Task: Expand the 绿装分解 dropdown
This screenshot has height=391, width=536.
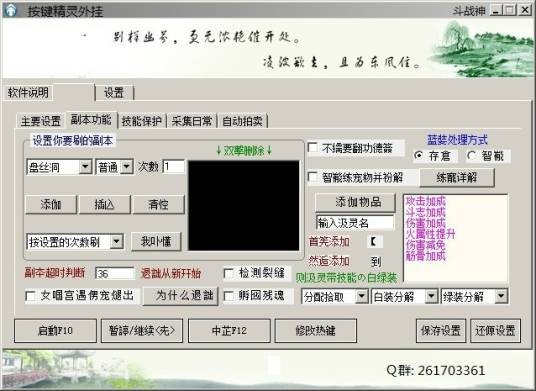Action: (501, 296)
